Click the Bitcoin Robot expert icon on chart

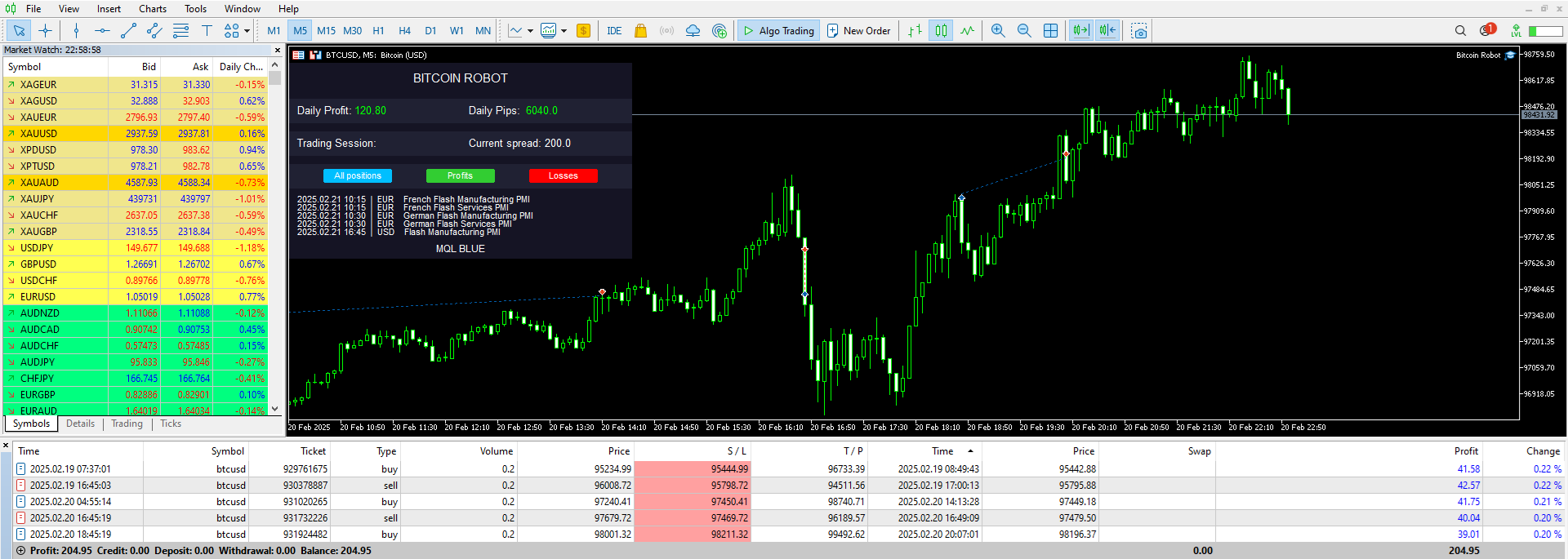1510,55
